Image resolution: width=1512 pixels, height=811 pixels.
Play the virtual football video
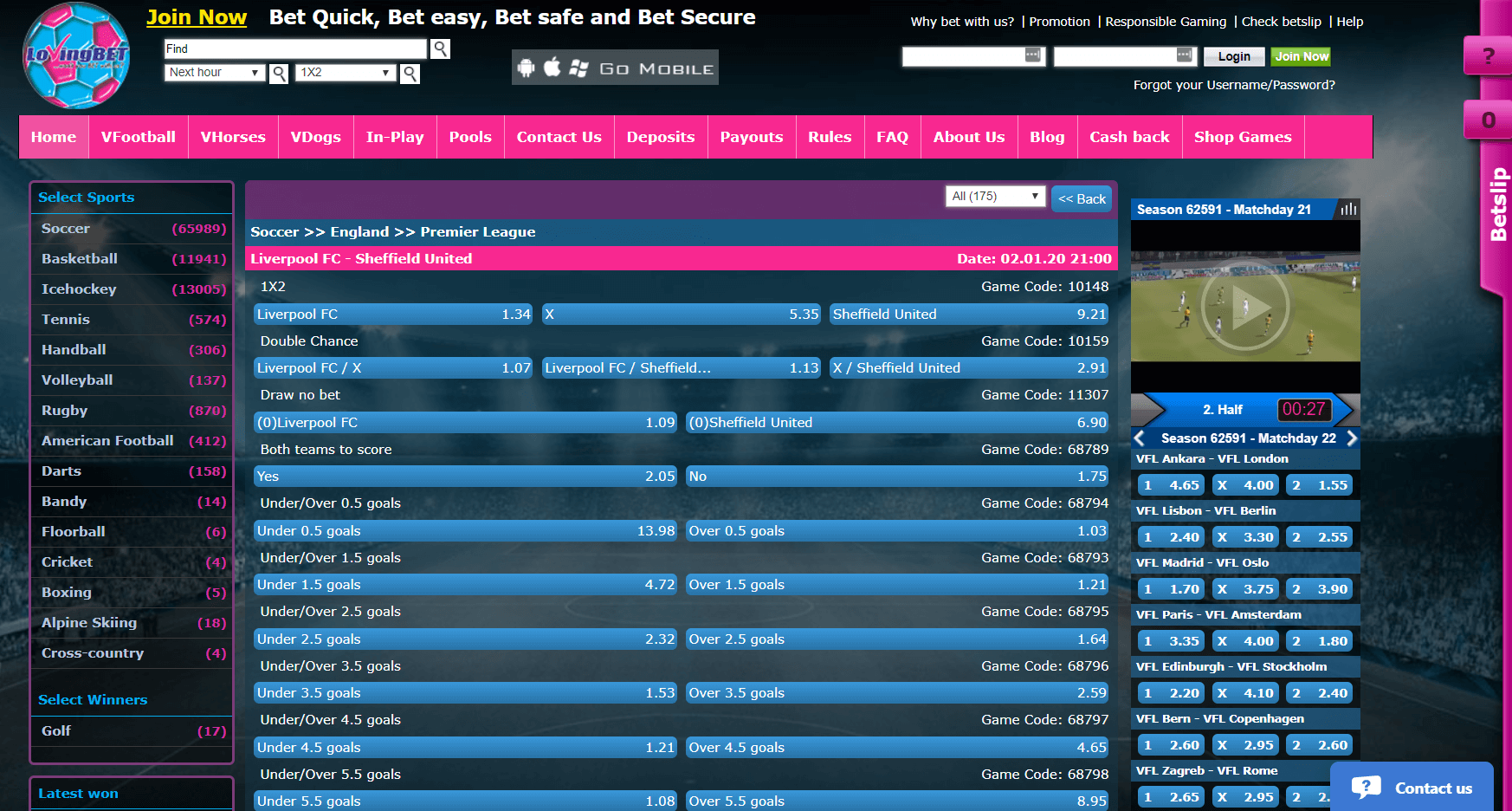click(1245, 306)
